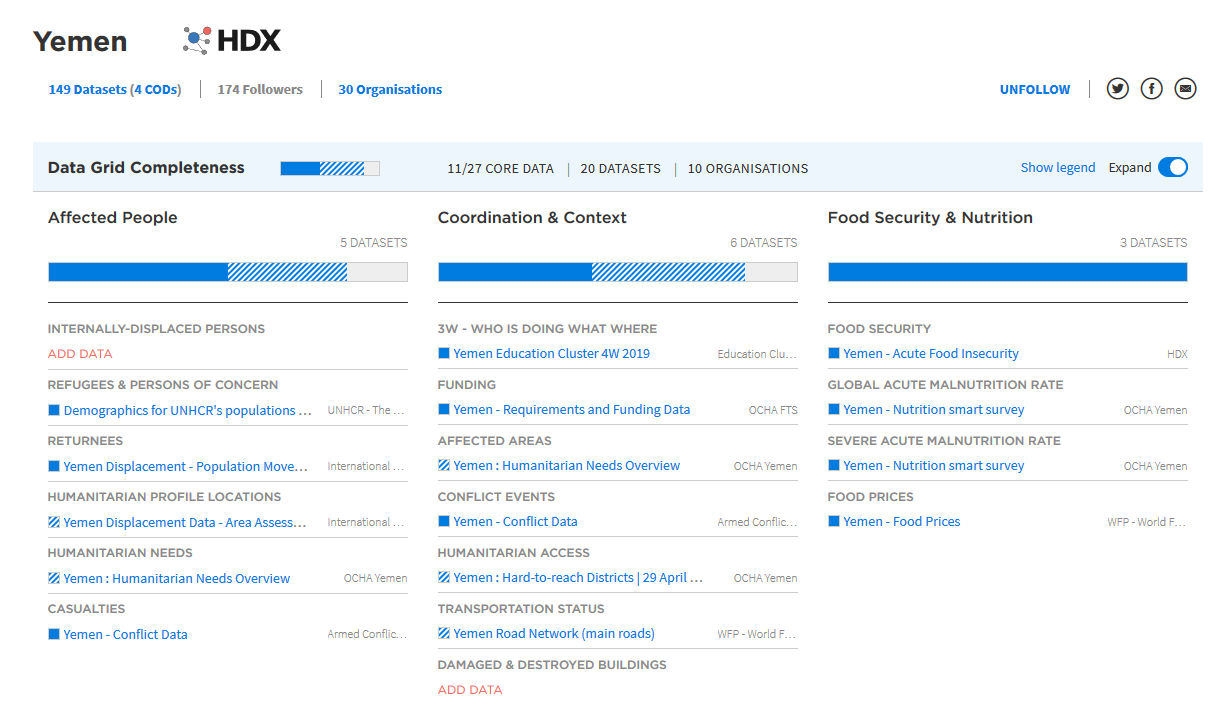Click Data Grid Completeness progress bar
Viewport: 1222px width, 727px height.
[x=330, y=168]
